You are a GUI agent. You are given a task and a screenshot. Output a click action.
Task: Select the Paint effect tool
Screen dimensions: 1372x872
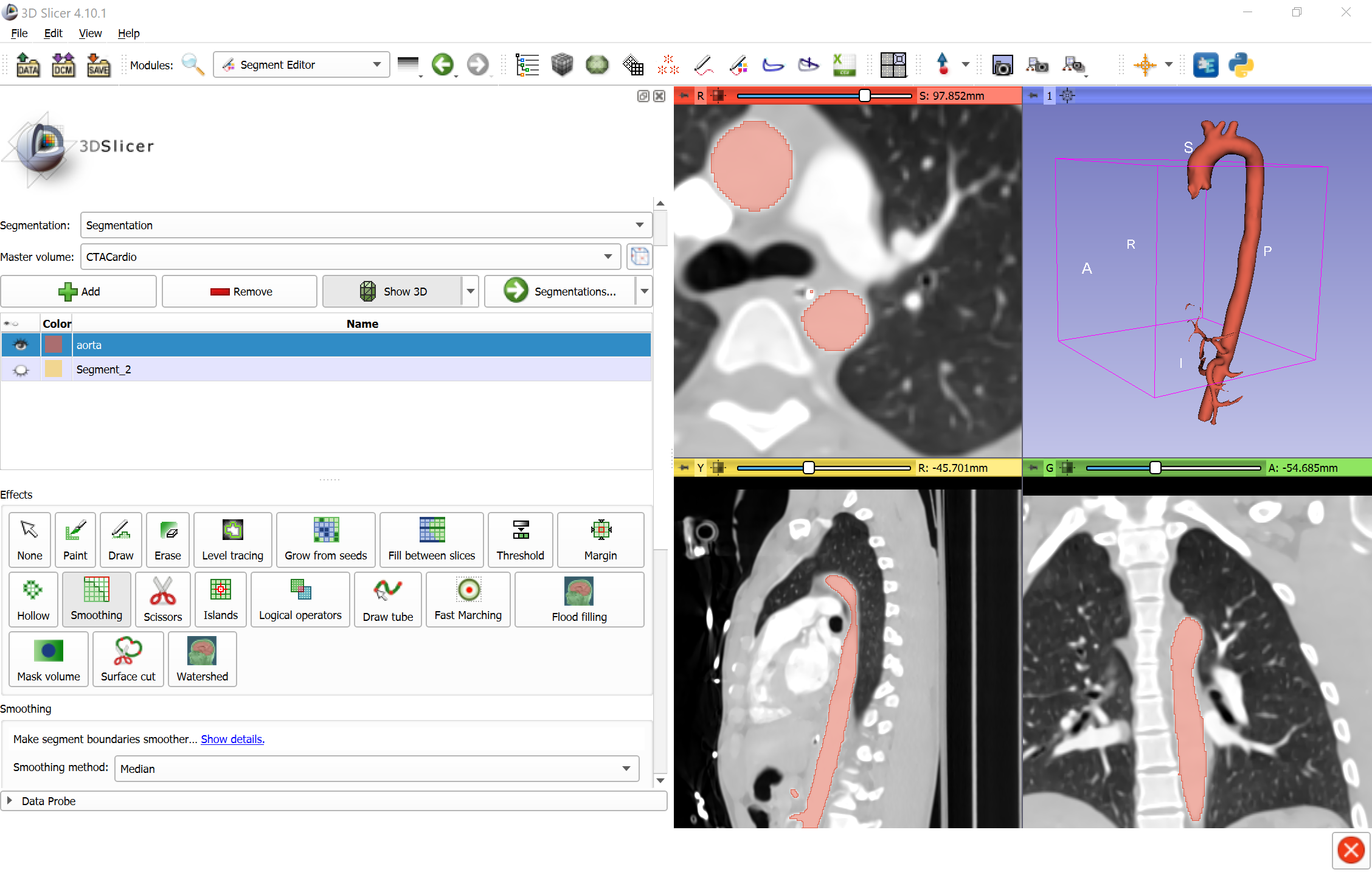(x=75, y=537)
